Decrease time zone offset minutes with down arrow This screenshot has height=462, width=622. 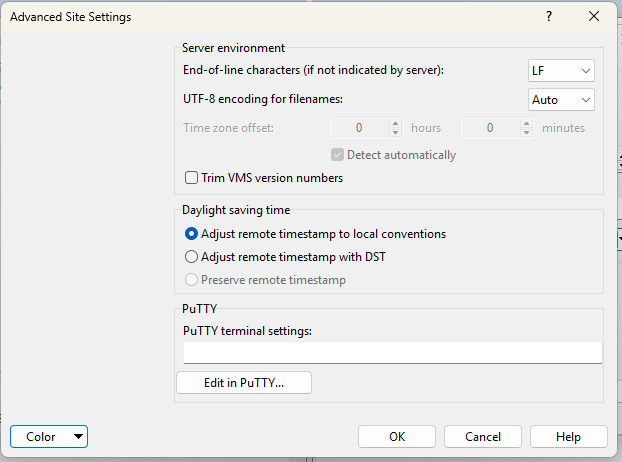526,133
